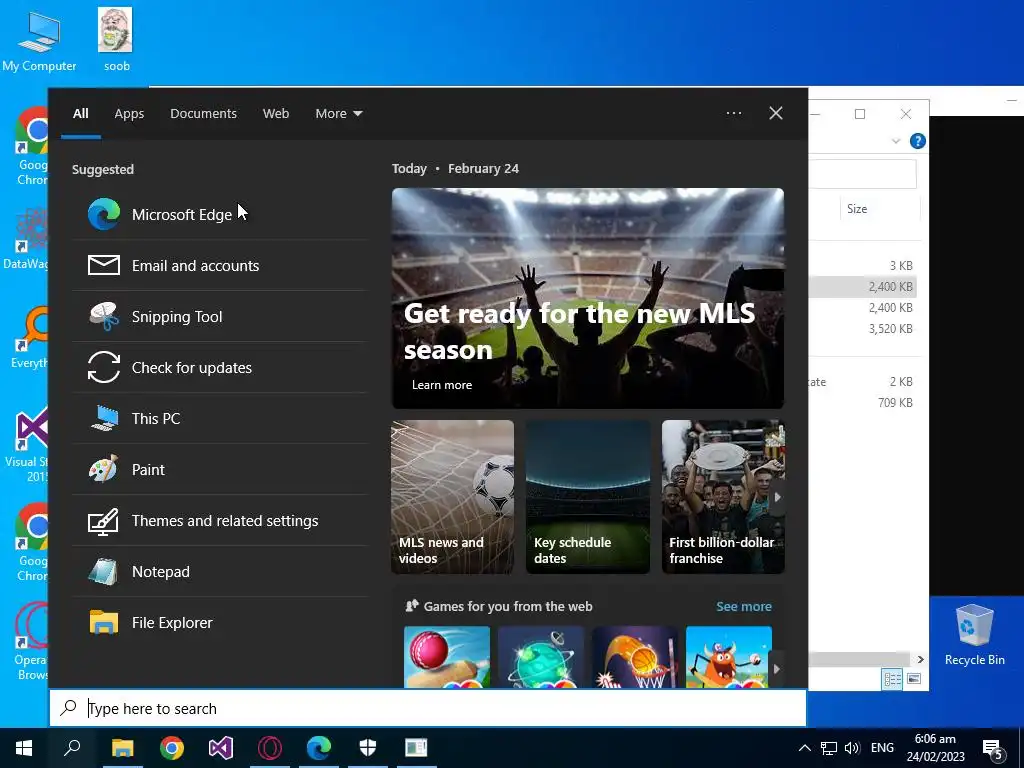1024x768 pixels.
Task: Open Windows Security shield in taskbar
Action: (368, 748)
